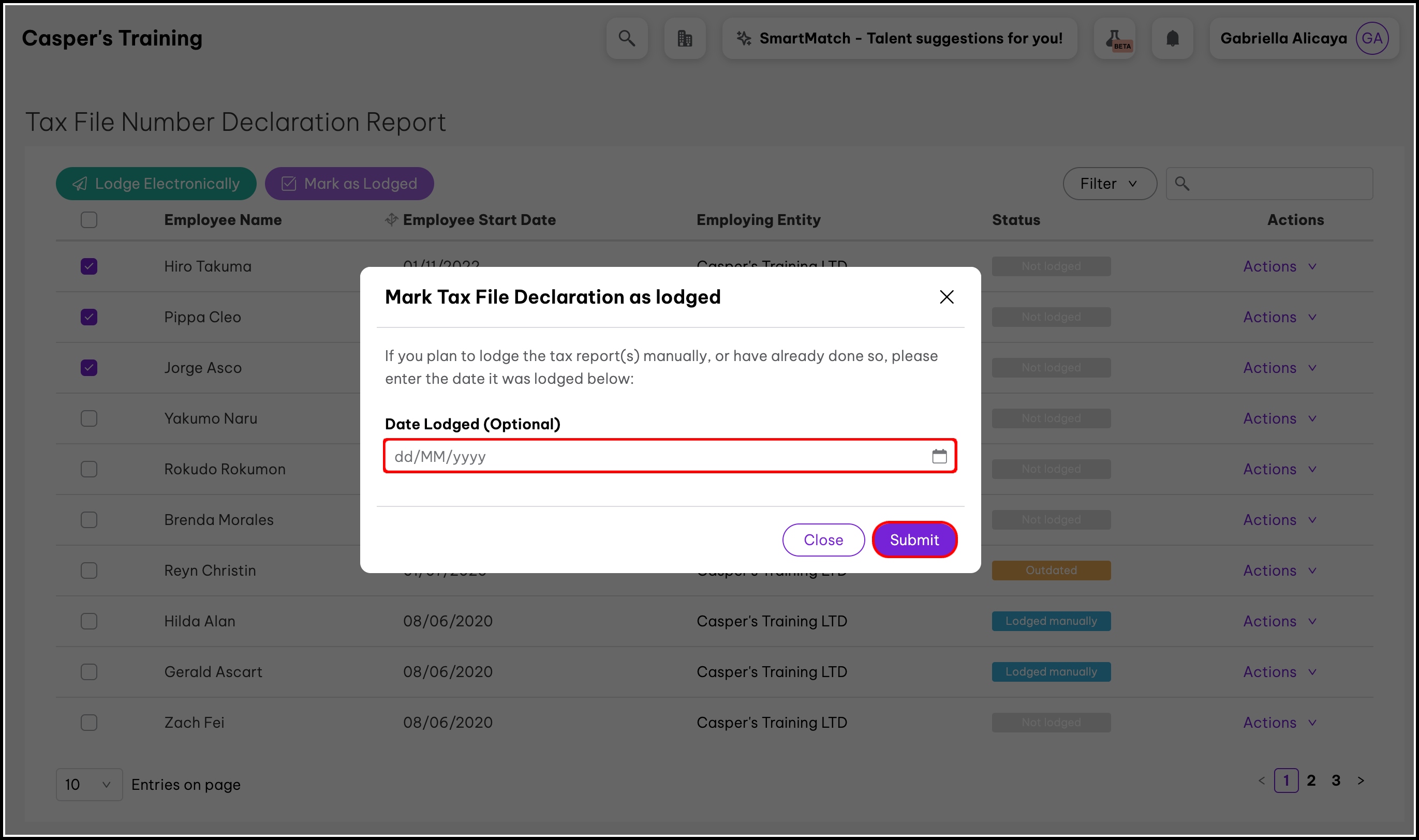The height and width of the screenshot is (840, 1419).
Task: Click Hilda Alan's start date 08/06/2020
Action: (447, 621)
